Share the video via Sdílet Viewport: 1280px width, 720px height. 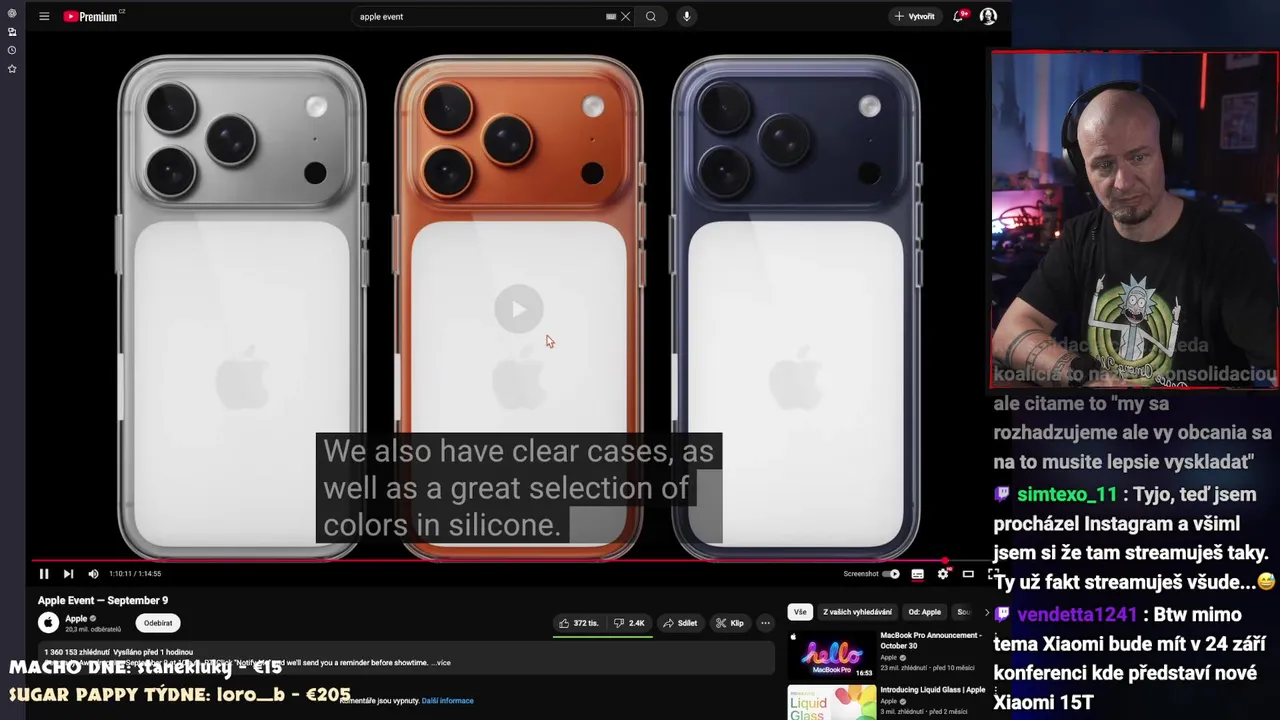click(680, 623)
